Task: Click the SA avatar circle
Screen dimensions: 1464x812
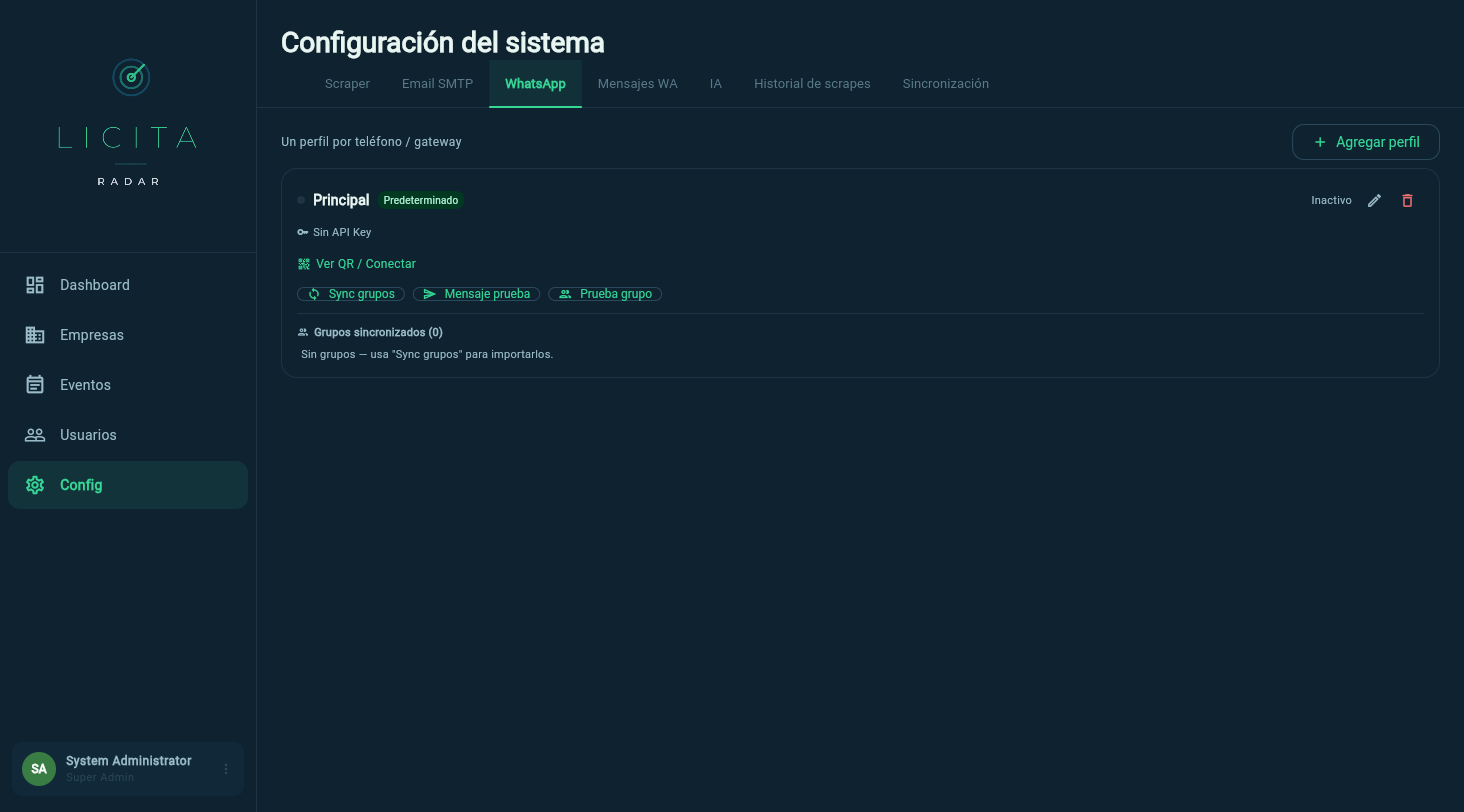Action: click(39, 769)
